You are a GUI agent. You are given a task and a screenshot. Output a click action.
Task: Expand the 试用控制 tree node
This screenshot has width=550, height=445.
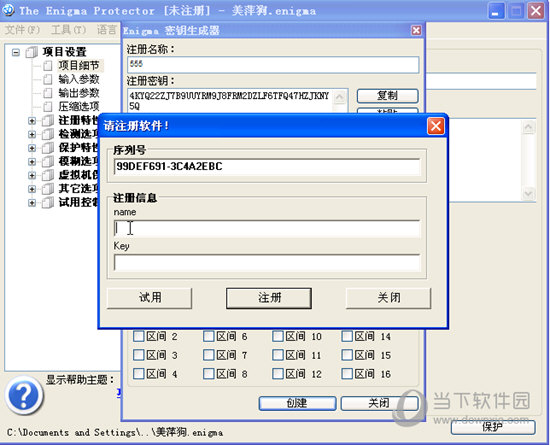coord(32,203)
